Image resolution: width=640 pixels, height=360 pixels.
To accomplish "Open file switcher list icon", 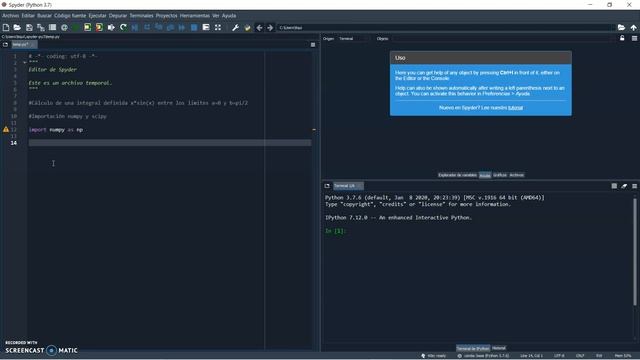I will pos(52,27).
